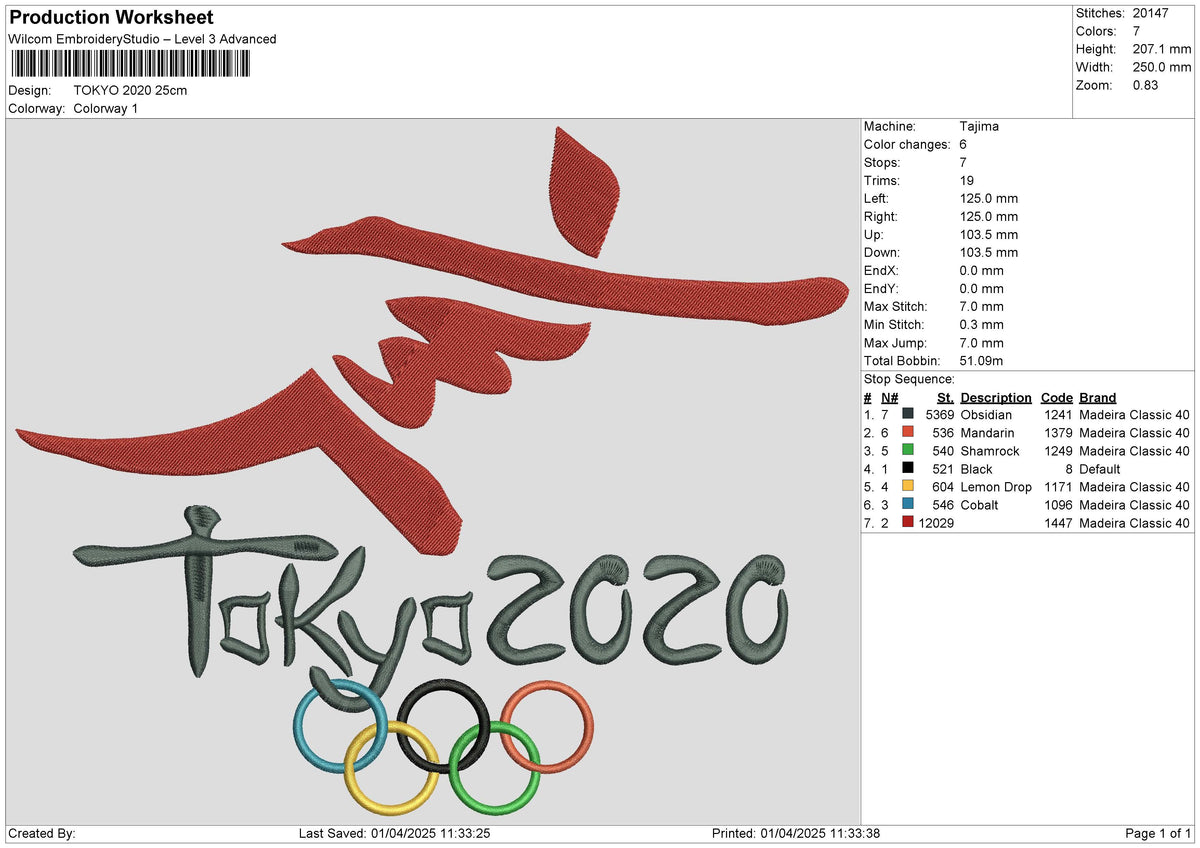Image resolution: width=1200 pixels, height=848 pixels.
Task: Click the stitch count '12029' in row 7
Action: (936, 523)
